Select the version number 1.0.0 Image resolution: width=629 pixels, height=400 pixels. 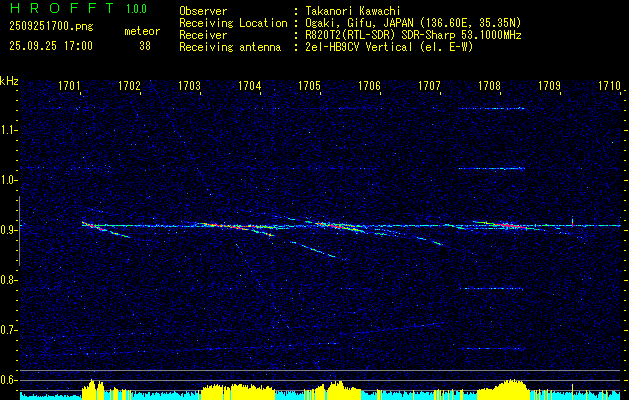136,9
